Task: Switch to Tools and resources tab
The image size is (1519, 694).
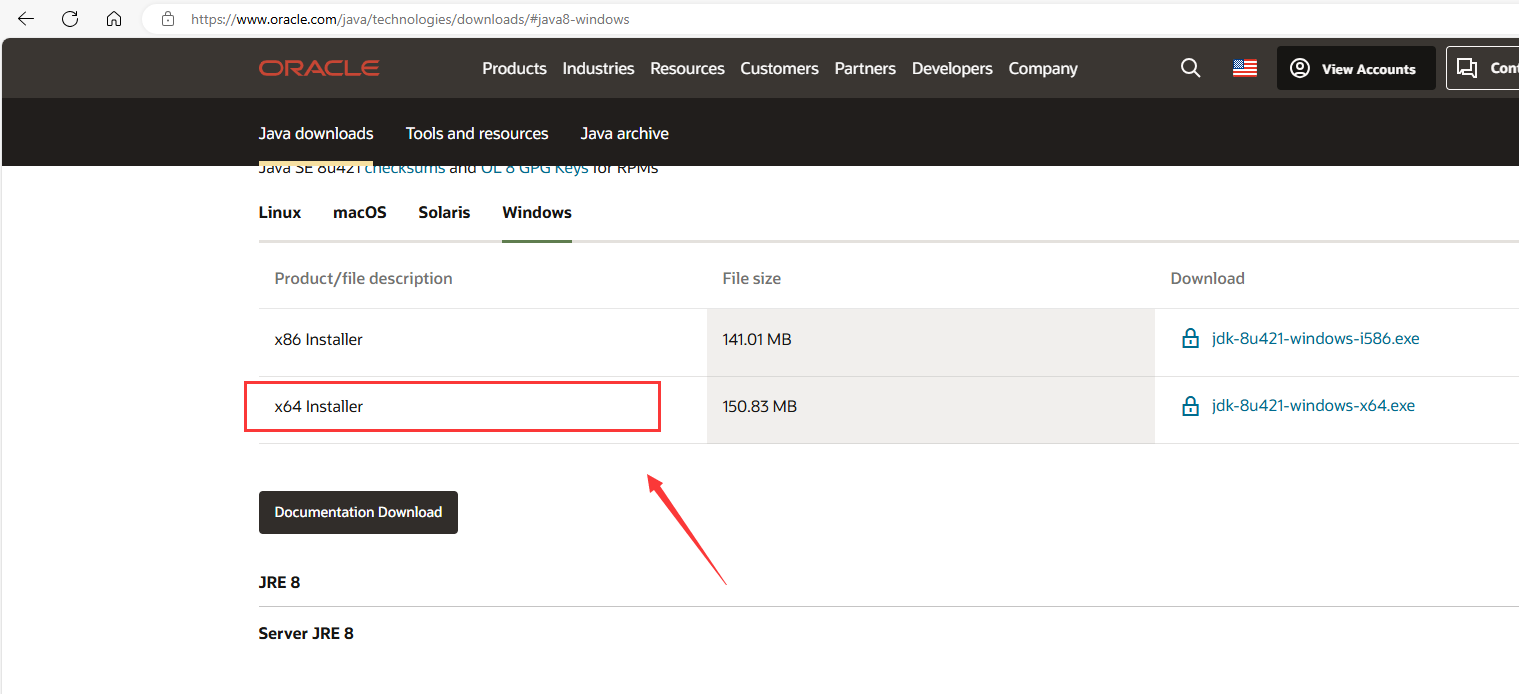Action: tap(477, 133)
